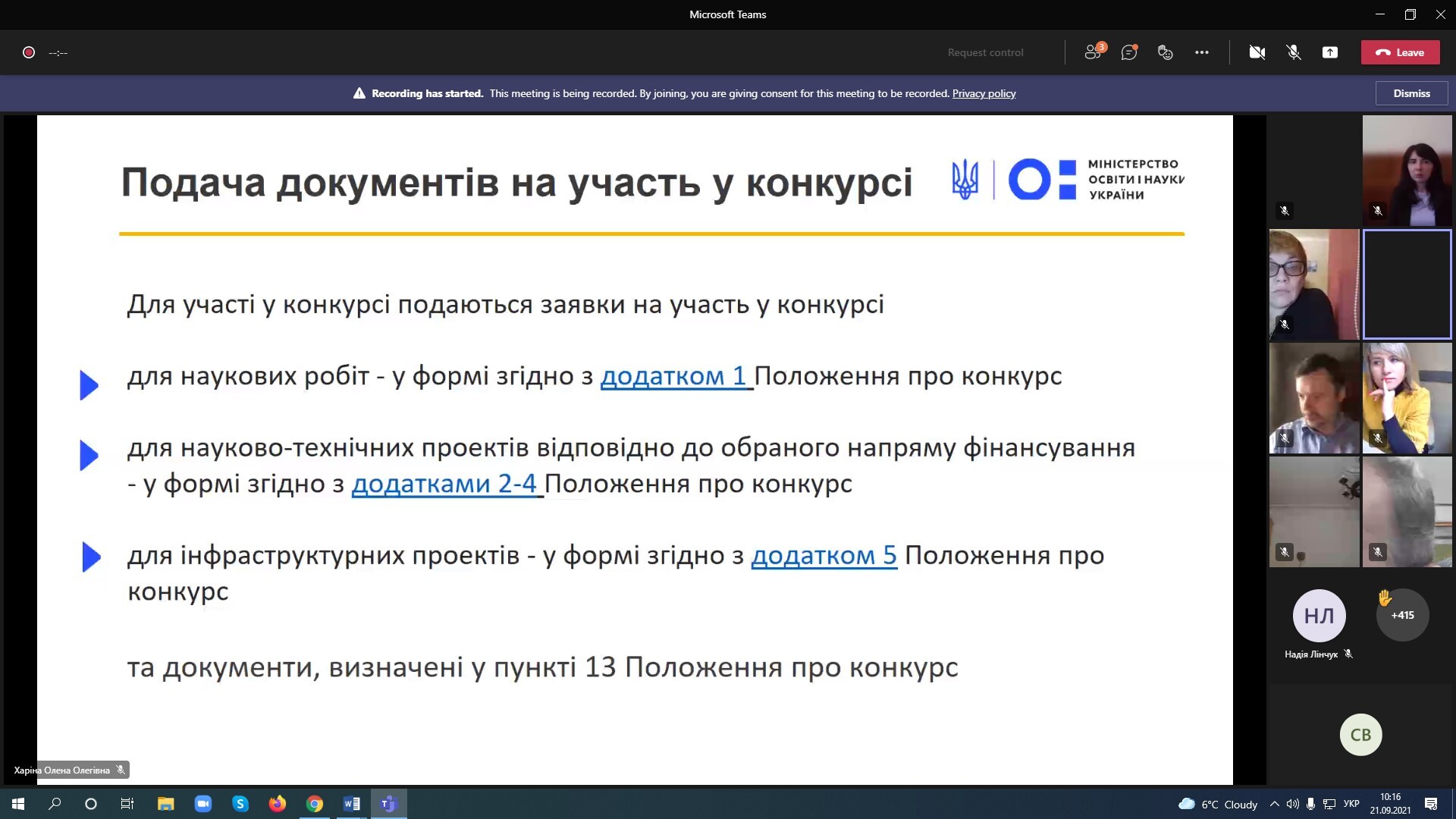Turn the camera on
Screen dimensions: 1456x819
[x=1257, y=52]
